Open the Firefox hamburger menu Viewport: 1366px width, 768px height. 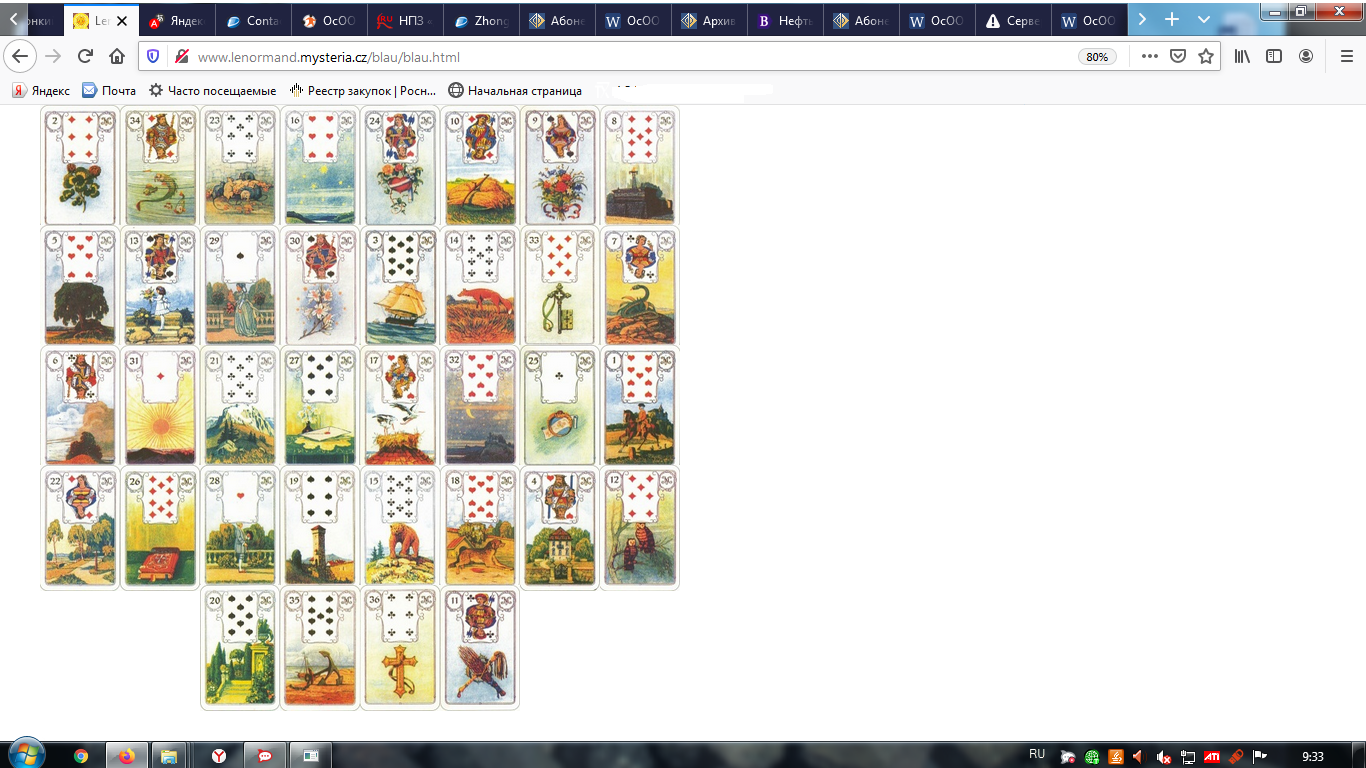pyautogui.click(x=1346, y=56)
